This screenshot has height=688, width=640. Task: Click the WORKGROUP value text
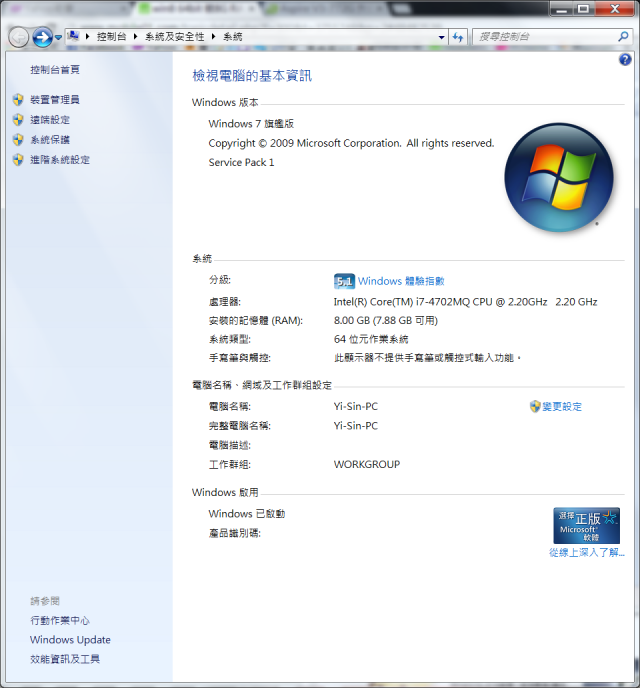tap(367, 464)
